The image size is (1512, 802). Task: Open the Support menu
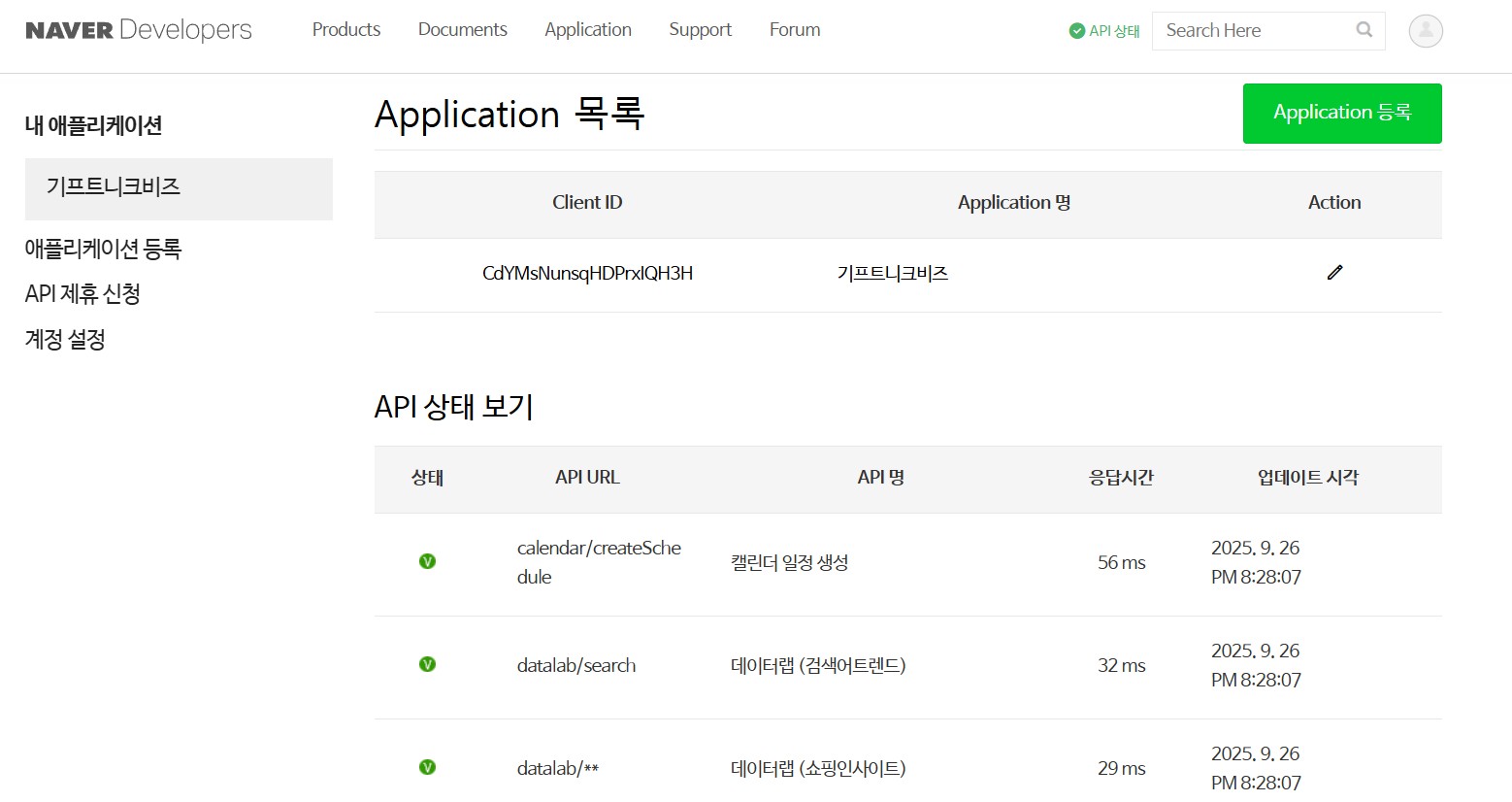(x=700, y=30)
